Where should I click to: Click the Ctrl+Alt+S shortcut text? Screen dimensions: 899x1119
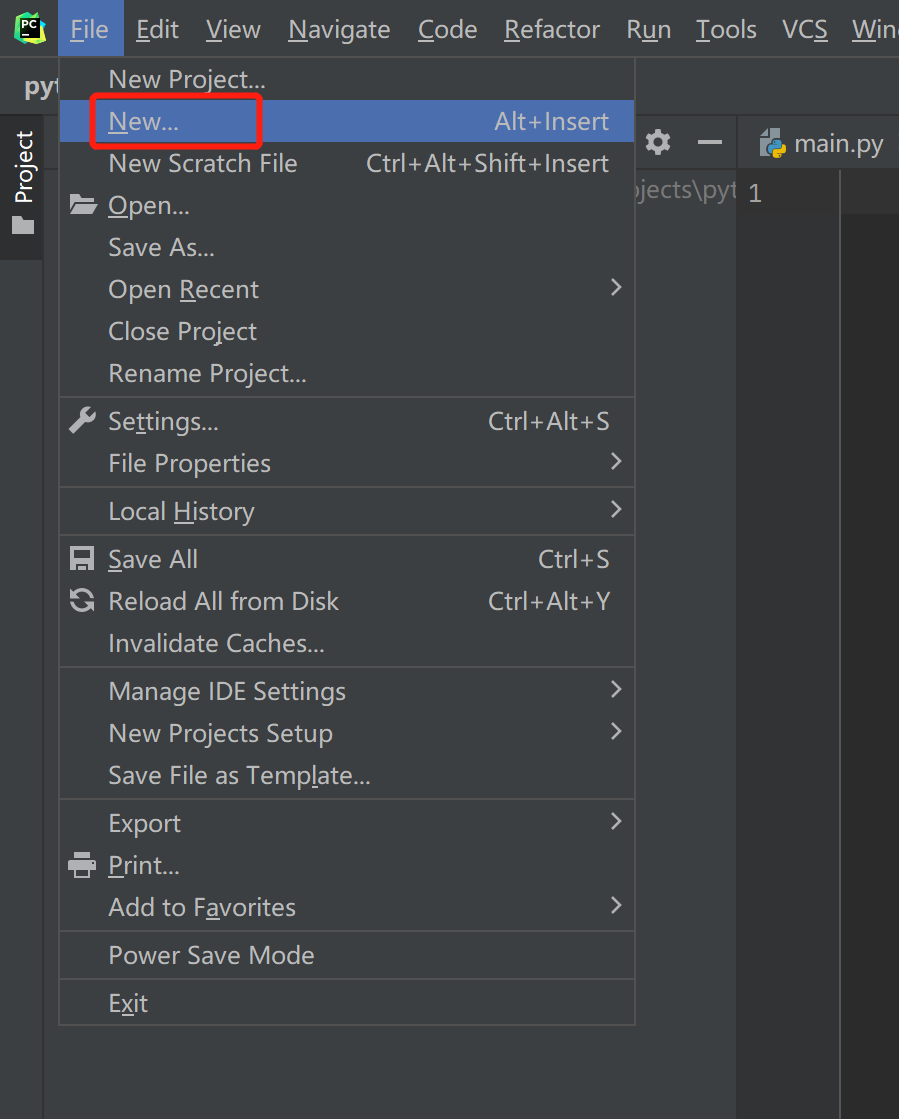click(549, 421)
